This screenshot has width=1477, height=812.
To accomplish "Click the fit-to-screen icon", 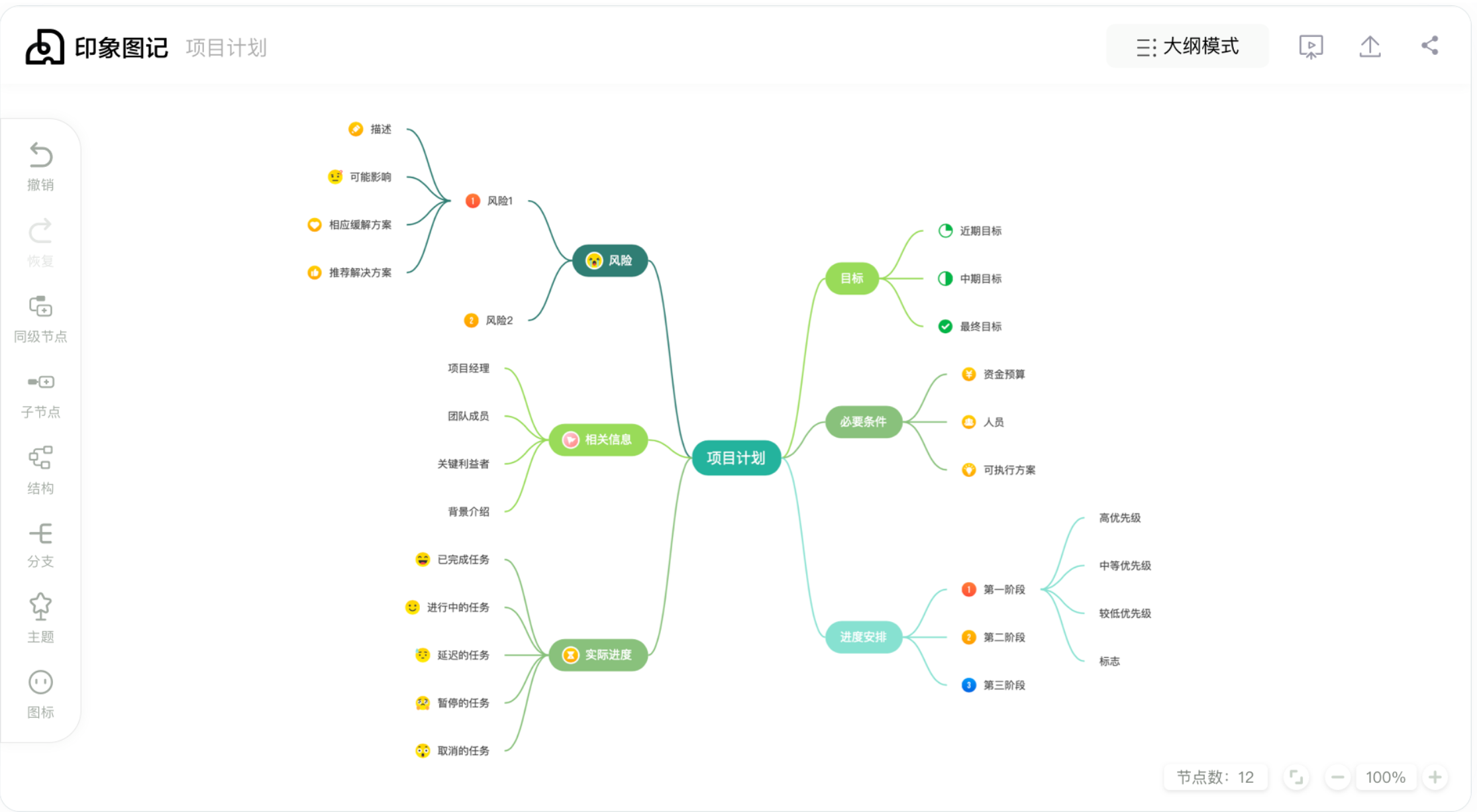I will pos(1296,778).
